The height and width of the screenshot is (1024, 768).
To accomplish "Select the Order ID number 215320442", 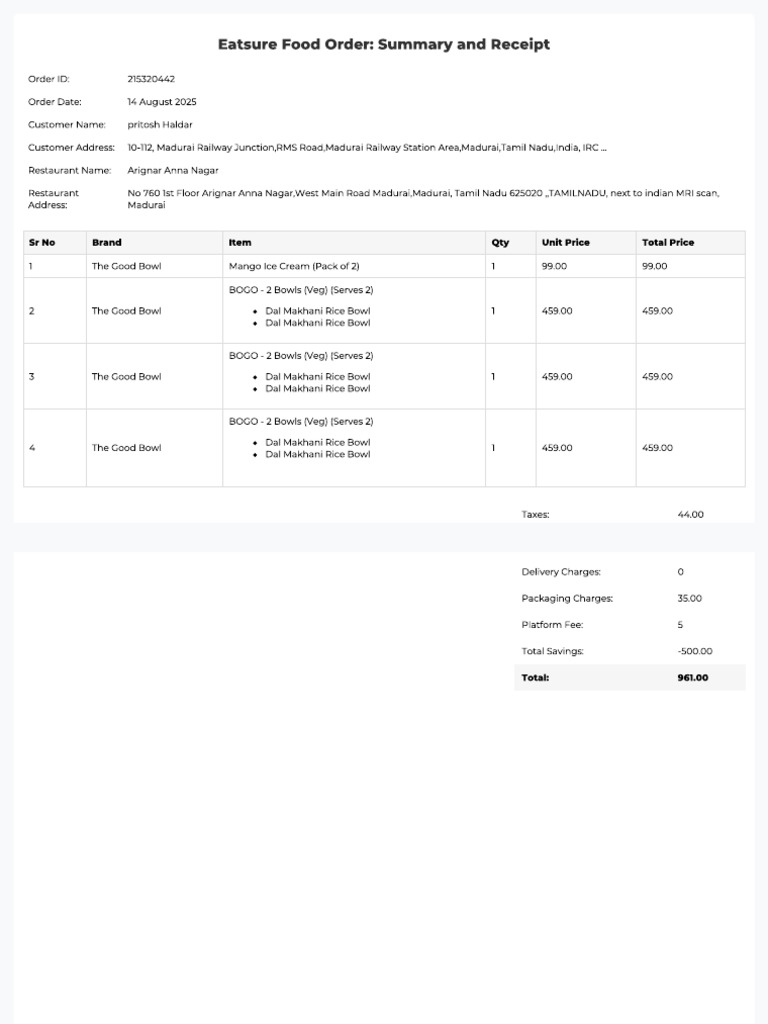I will pyautogui.click(x=151, y=79).
